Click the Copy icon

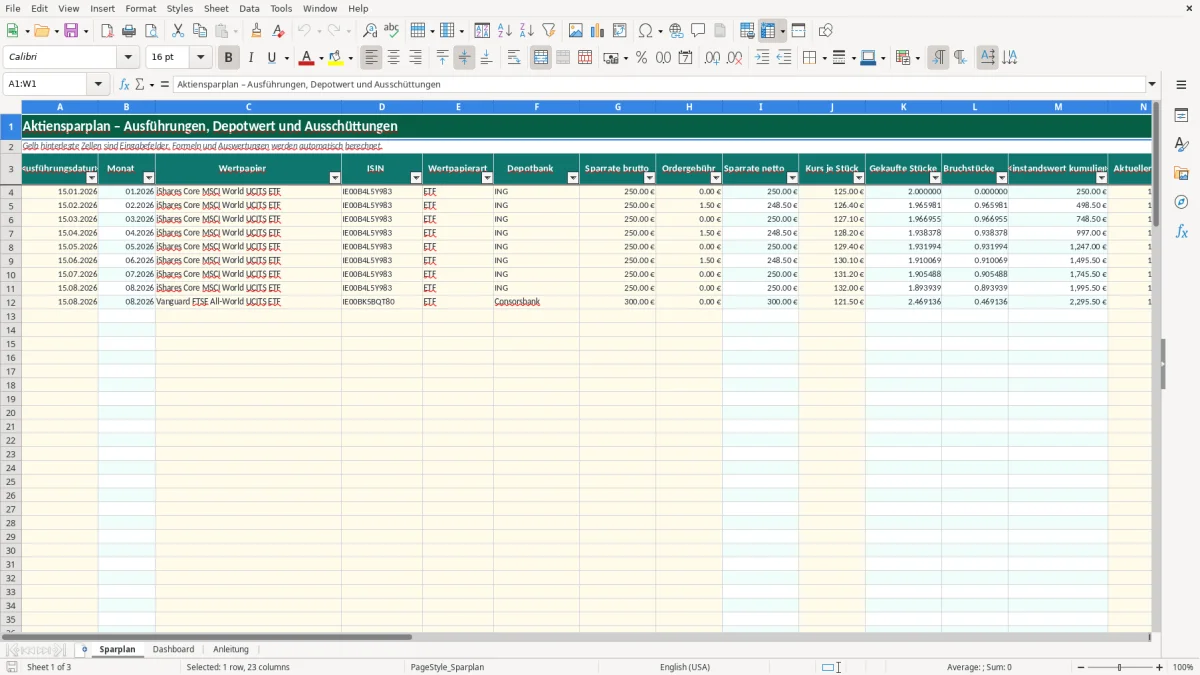(200, 31)
